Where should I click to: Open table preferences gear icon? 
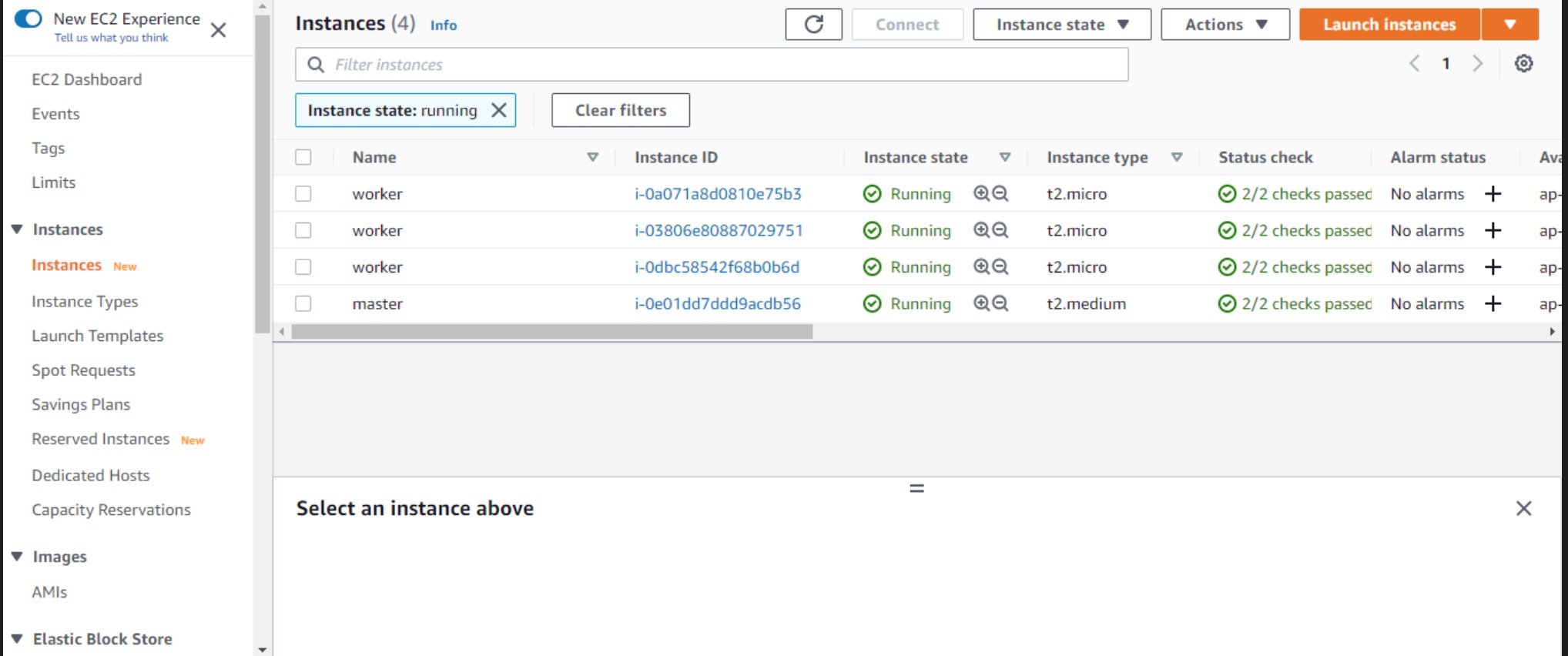[x=1523, y=64]
